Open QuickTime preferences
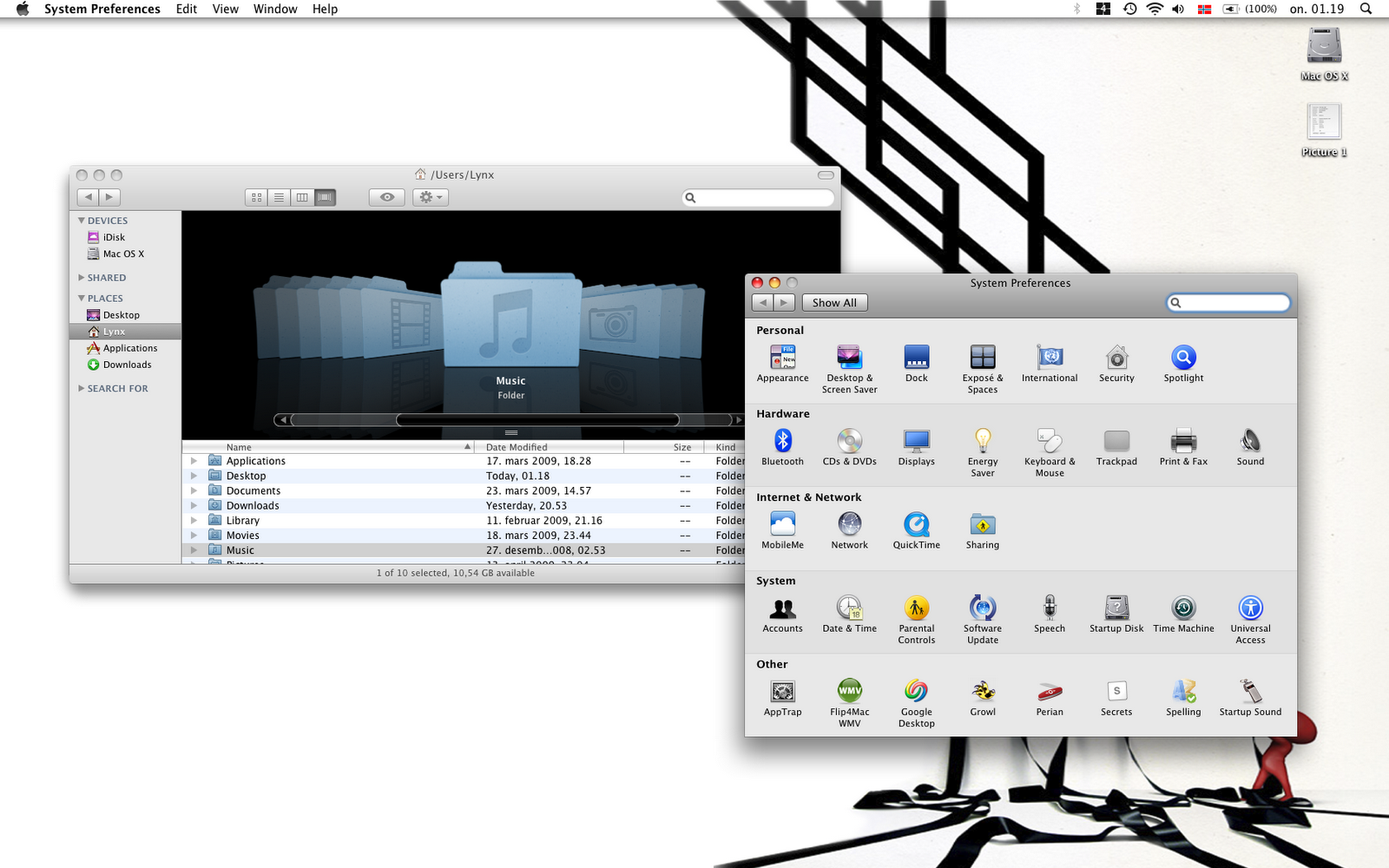The width and height of the screenshot is (1389, 868). click(916, 529)
